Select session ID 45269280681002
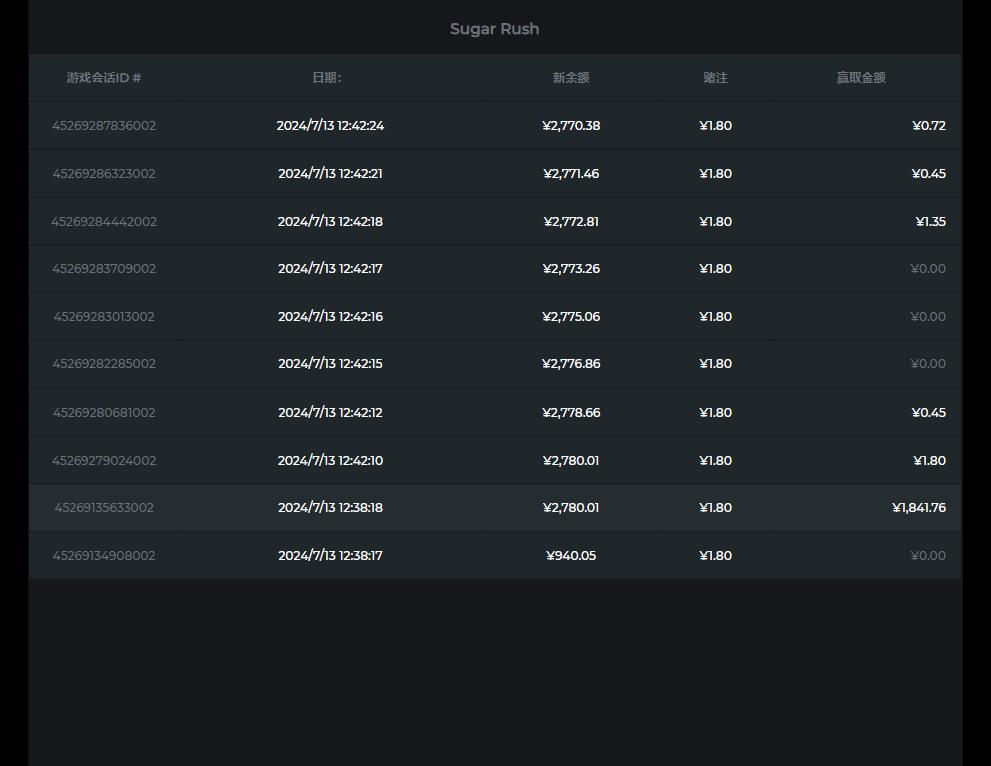 (104, 413)
